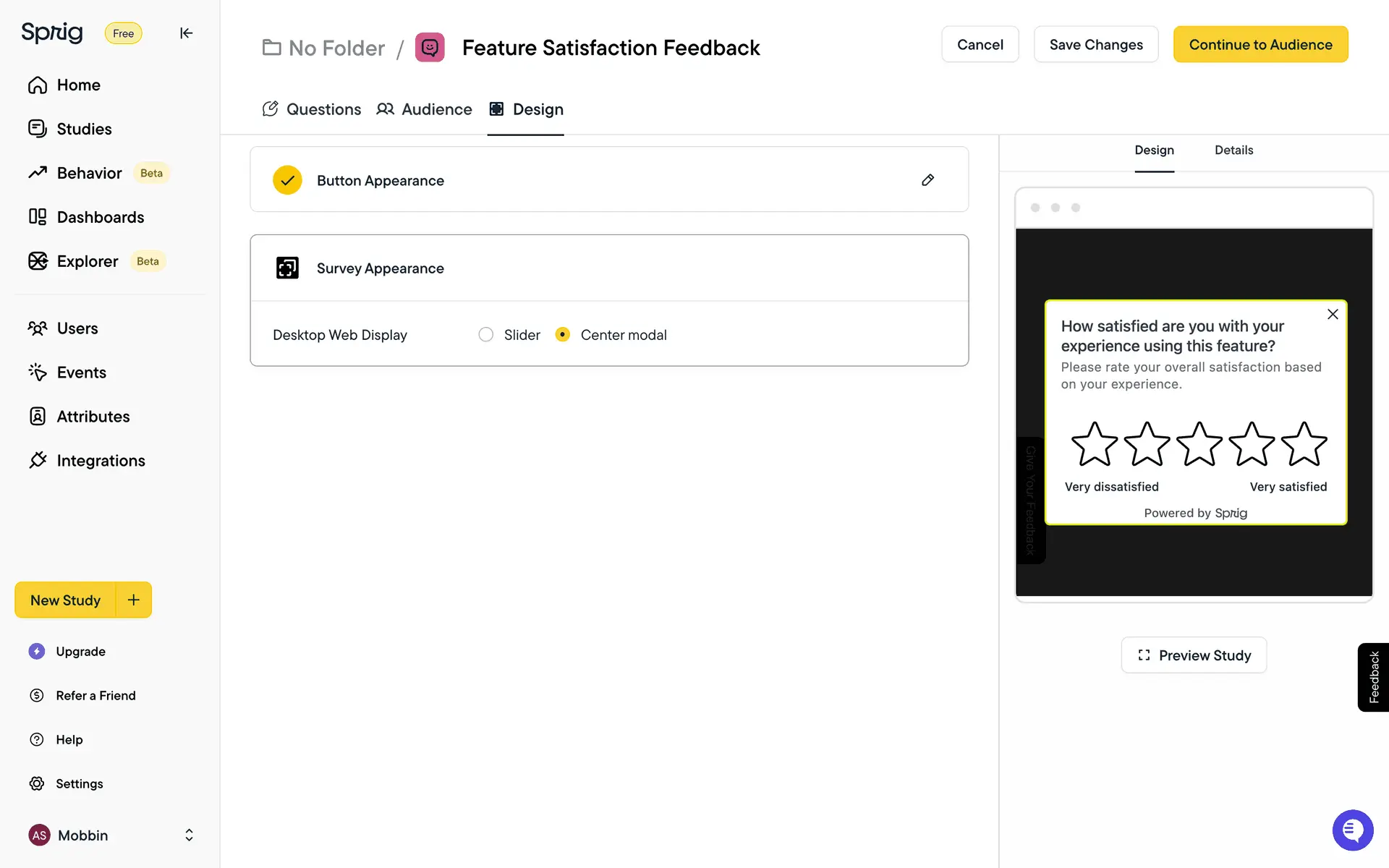Open Explorer in the sidebar
Screen dimensions: 1389x868
point(87,261)
